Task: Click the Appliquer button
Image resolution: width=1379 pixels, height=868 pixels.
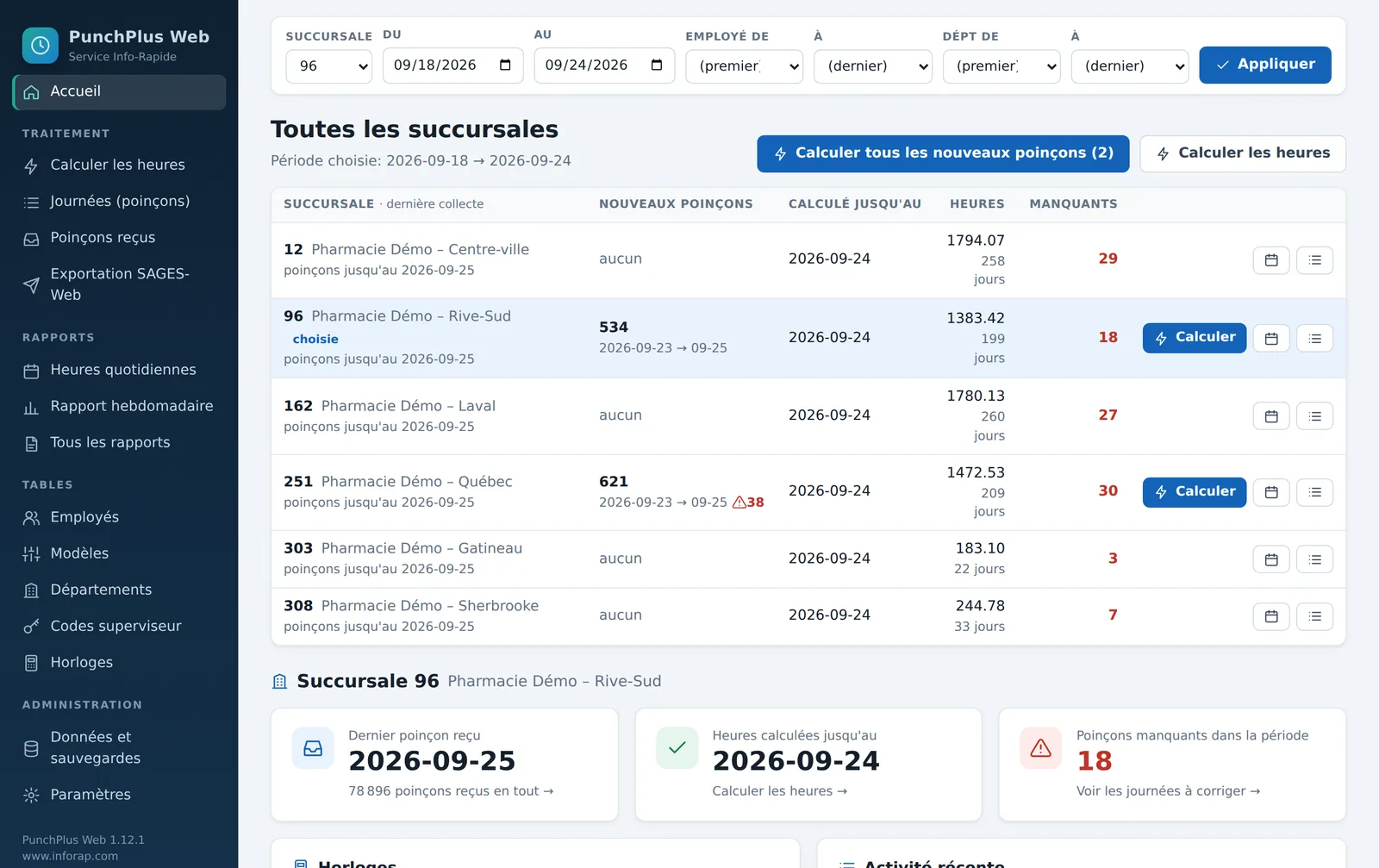Action: tap(1264, 65)
